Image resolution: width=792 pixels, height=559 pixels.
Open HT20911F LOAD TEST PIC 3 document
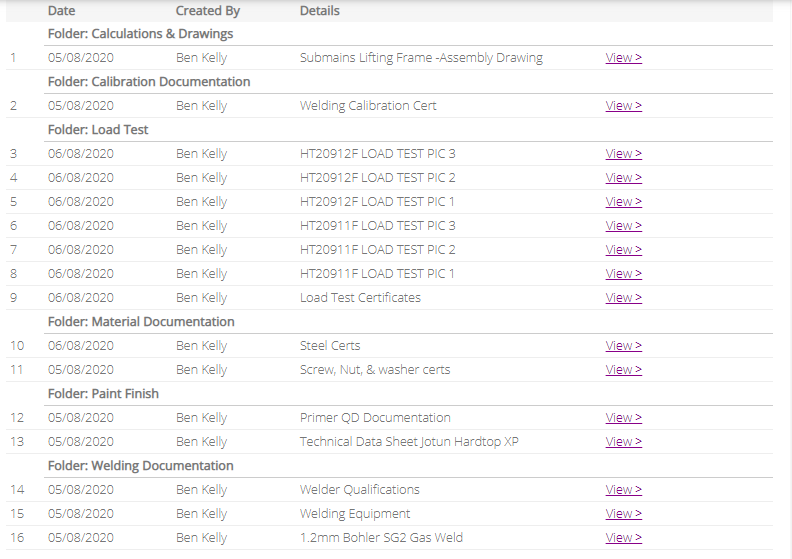(623, 226)
